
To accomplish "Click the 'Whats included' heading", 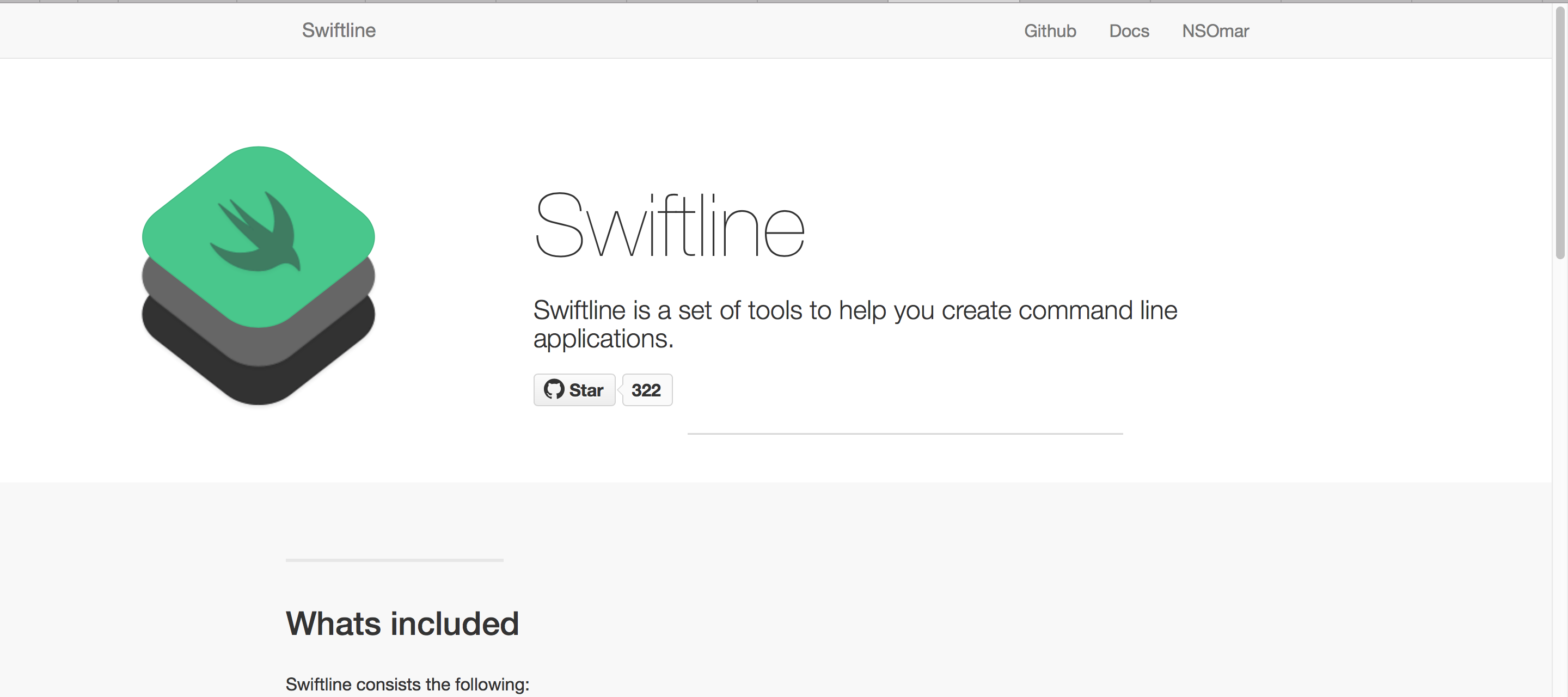I will click(x=402, y=624).
